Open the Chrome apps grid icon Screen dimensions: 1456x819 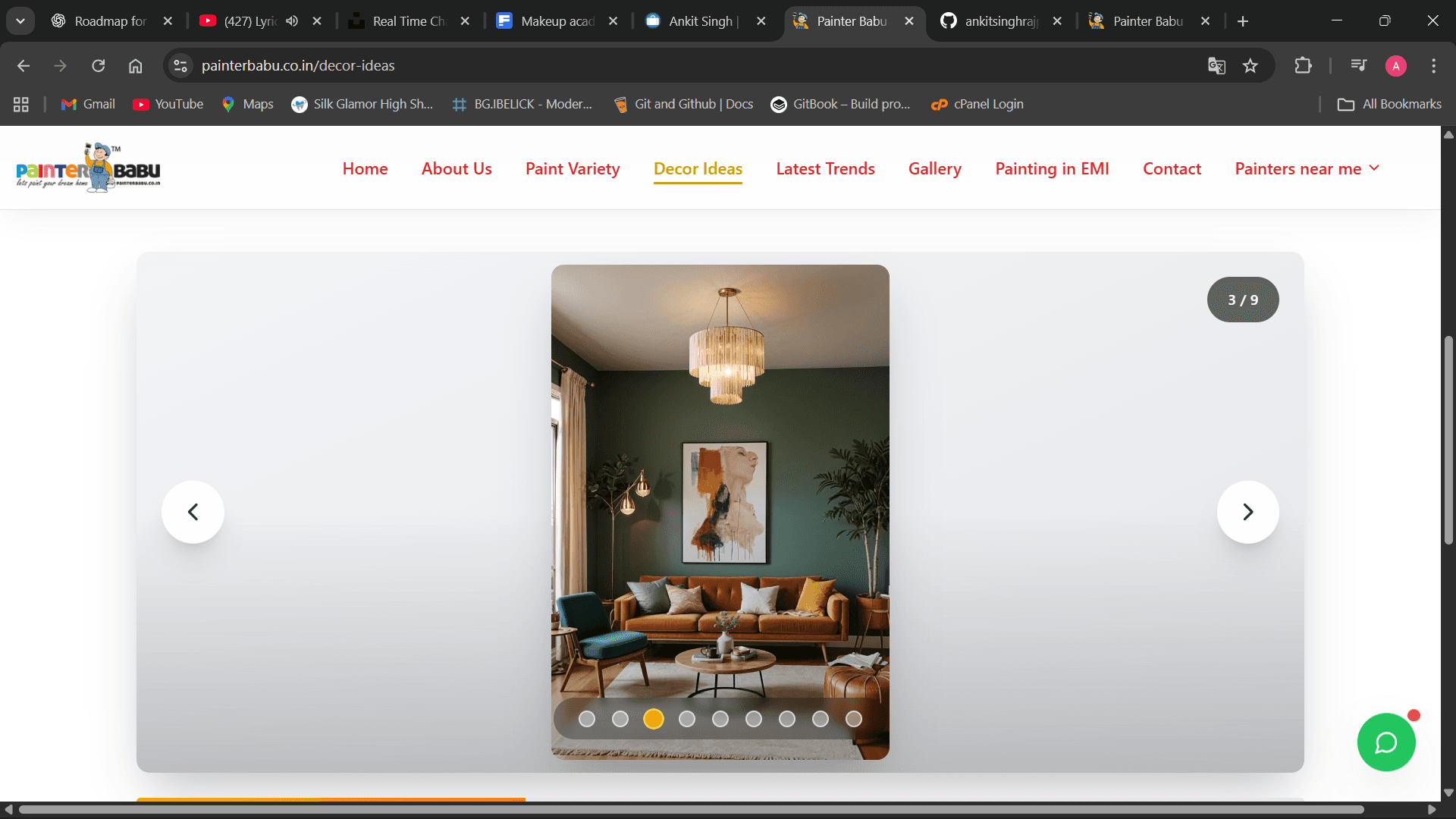pos(21,105)
